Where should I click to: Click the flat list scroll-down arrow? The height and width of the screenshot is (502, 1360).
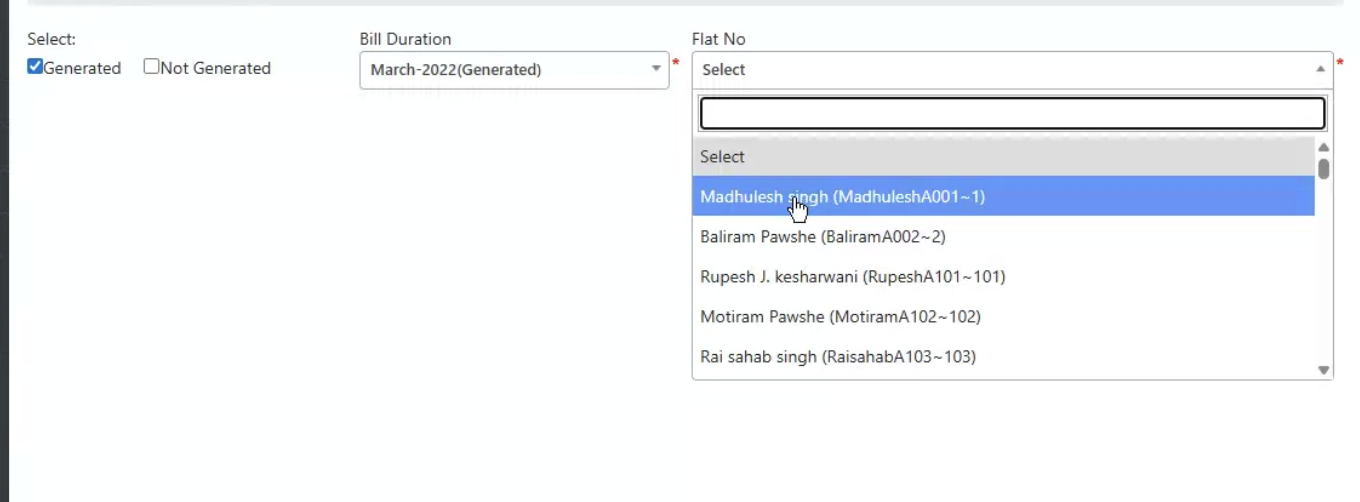point(1324,370)
